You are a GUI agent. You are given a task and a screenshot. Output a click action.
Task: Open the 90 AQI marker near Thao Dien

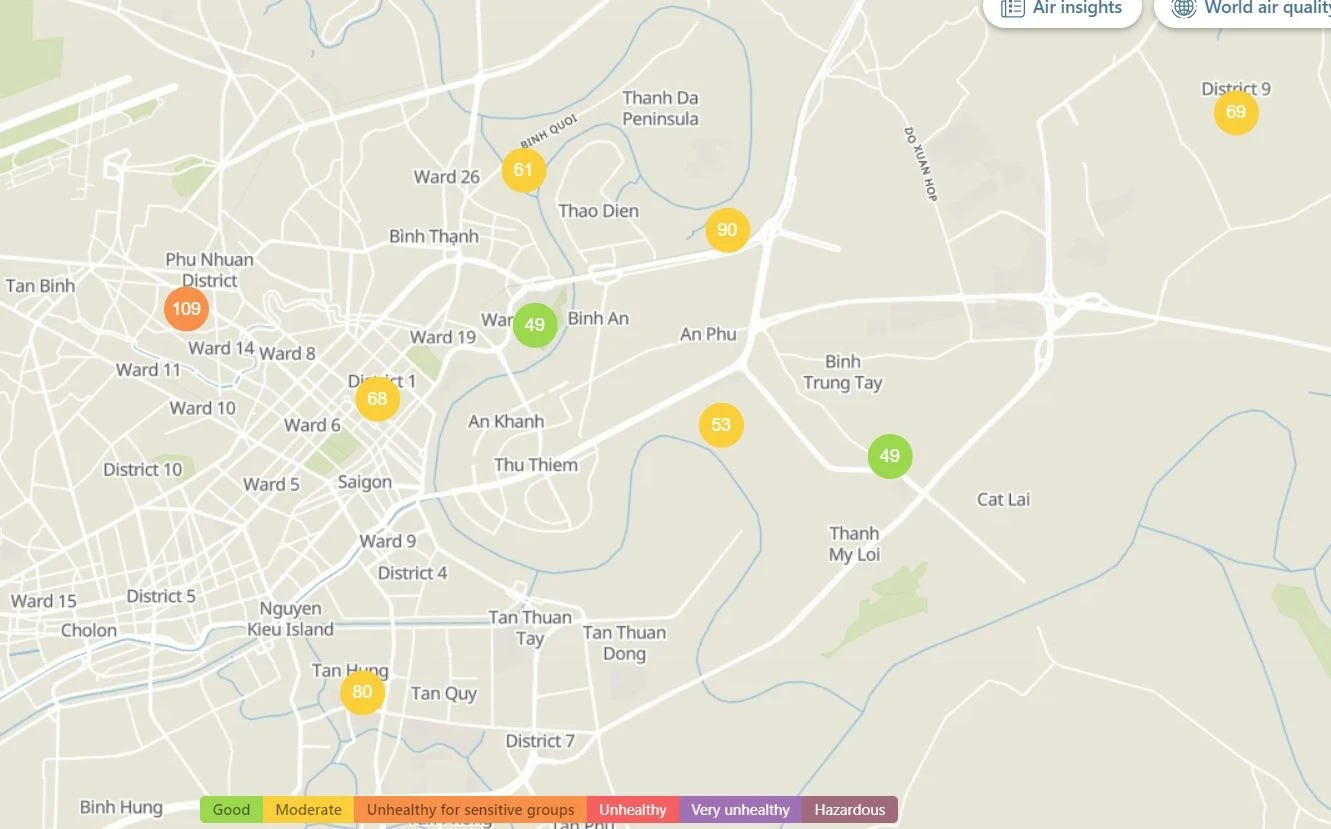click(x=727, y=230)
